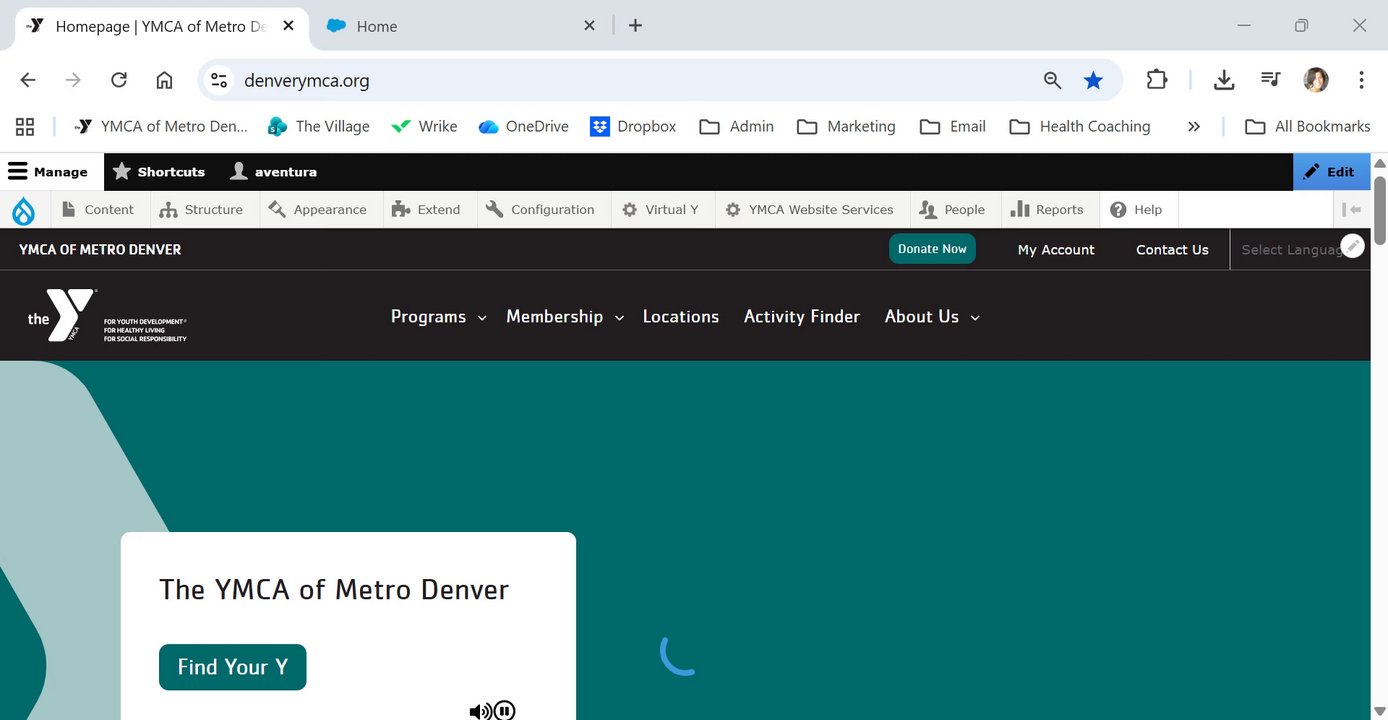Open the YMCA of Metro Den... bookmark
The width and height of the screenshot is (1388, 720).
[x=161, y=126]
